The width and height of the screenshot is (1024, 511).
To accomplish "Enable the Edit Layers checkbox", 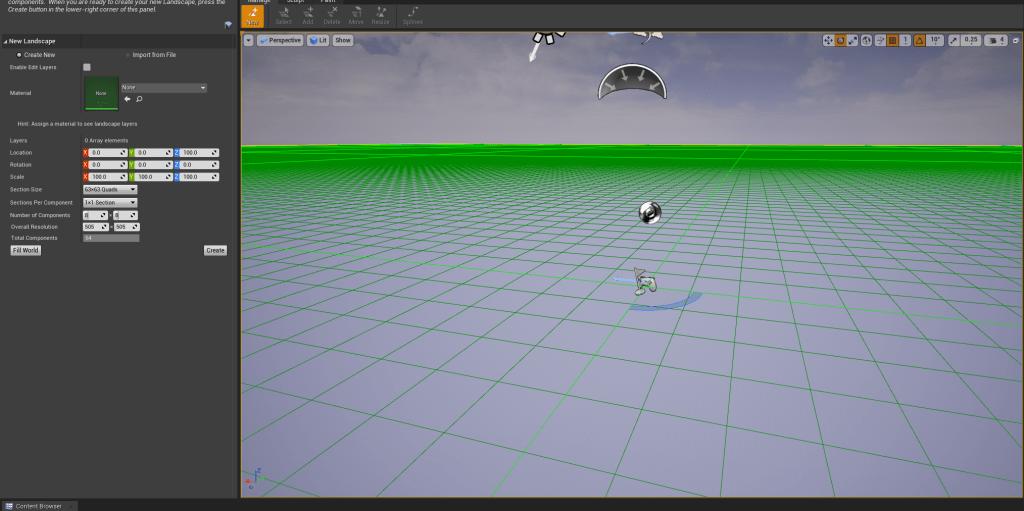I will pos(87,67).
